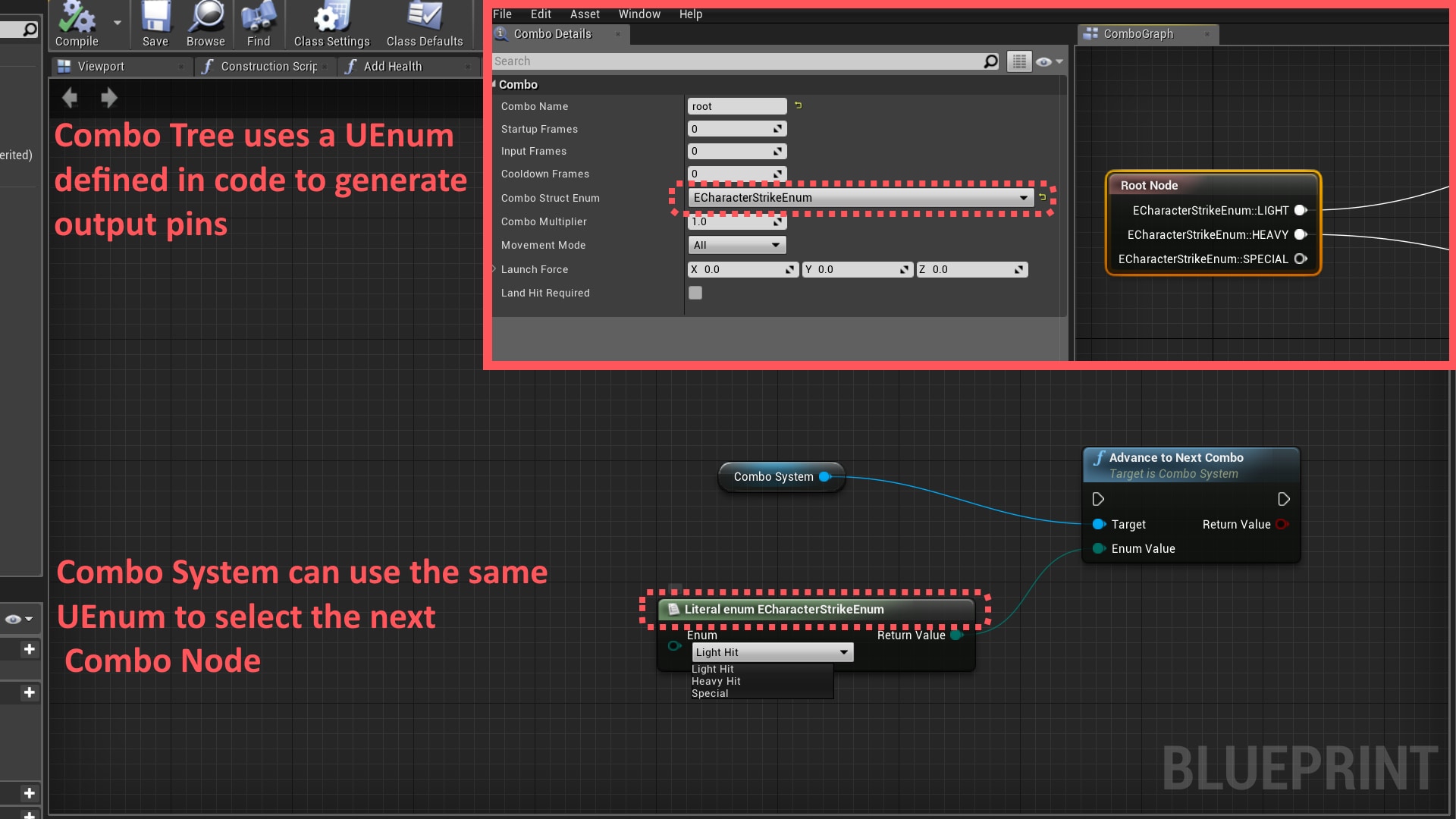
Task: Expand the Launch Force property
Action: pyautogui.click(x=494, y=269)
